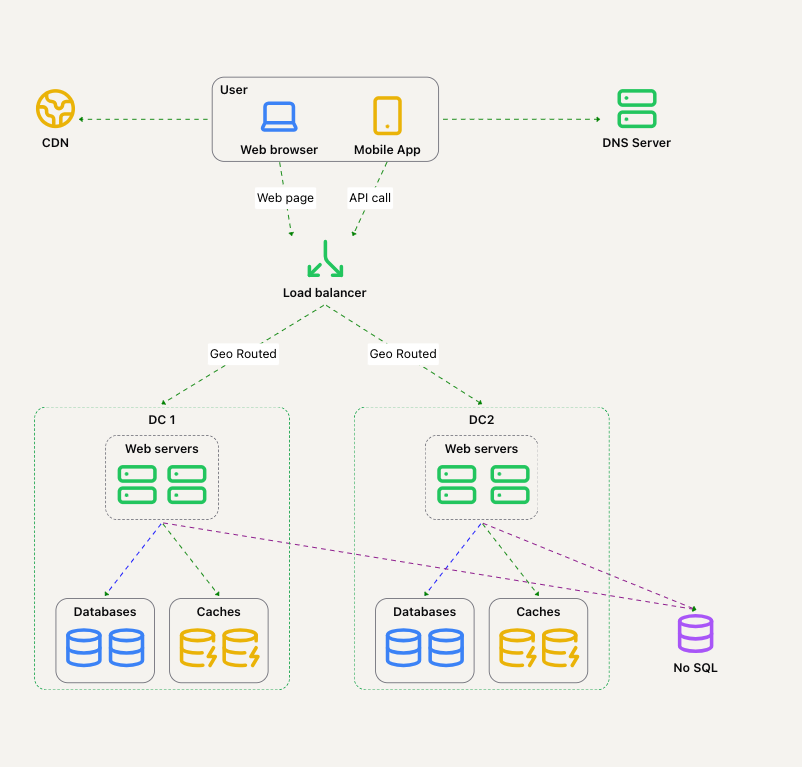Click the blue Databases icons in DC2
Screen dimensions: 802x767
[x=425, y=648]
